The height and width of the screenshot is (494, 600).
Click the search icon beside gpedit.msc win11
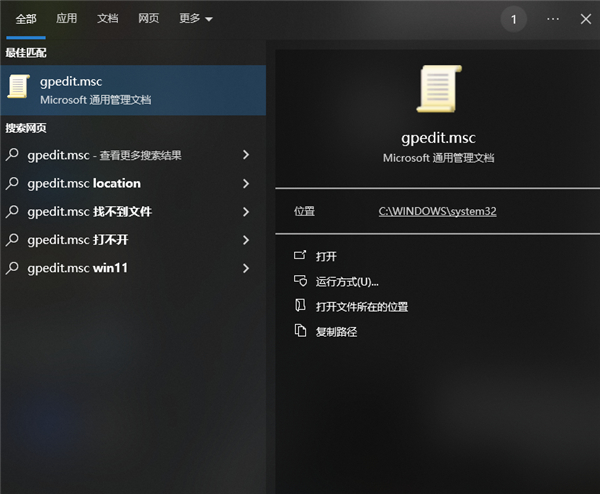click(13, 268)
